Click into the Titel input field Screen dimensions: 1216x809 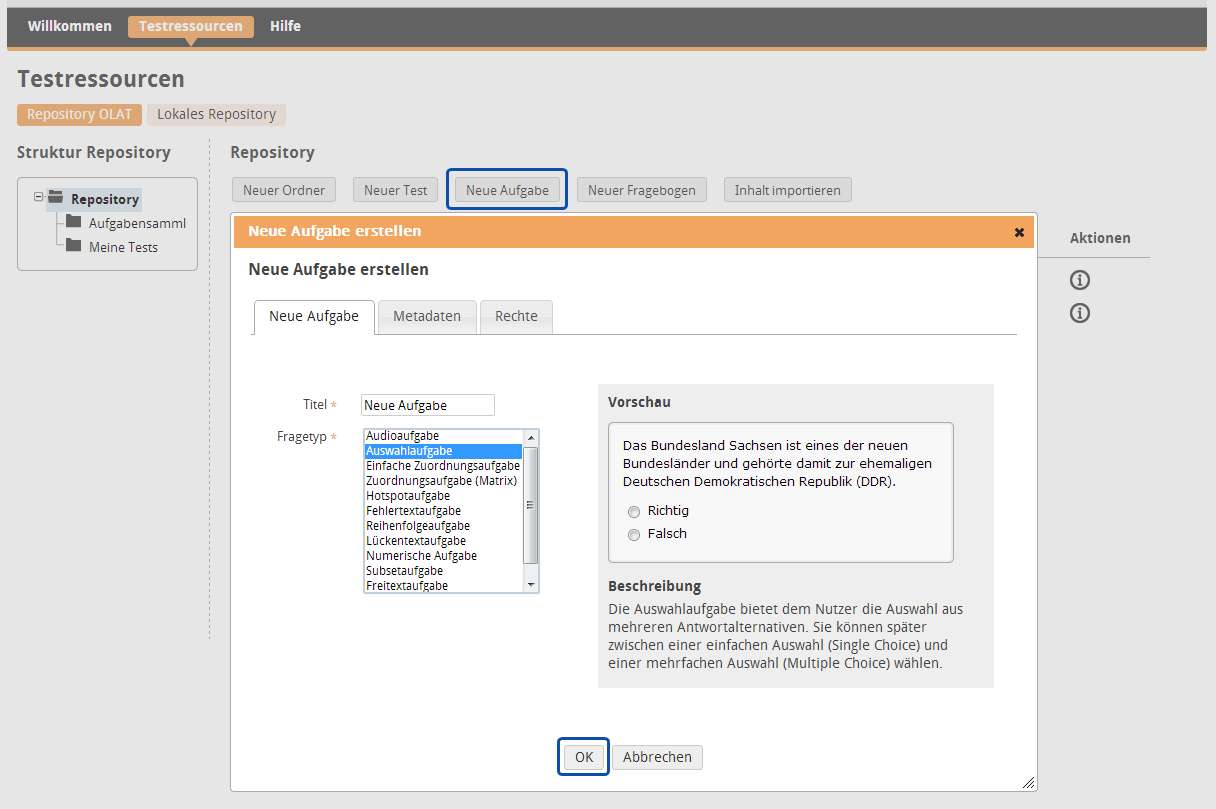coord(427,405)
